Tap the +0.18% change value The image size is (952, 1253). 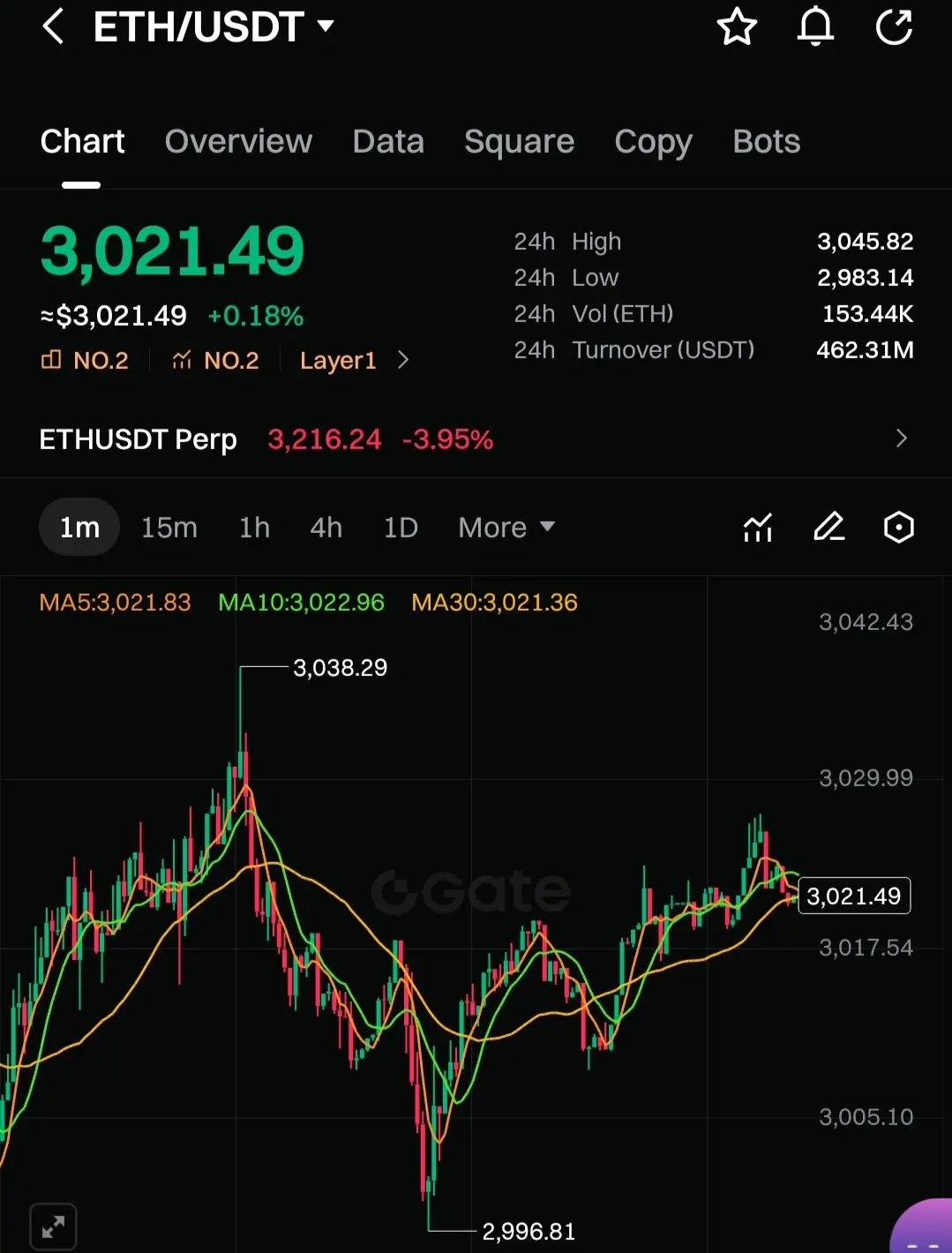click(x=256, y=316)
